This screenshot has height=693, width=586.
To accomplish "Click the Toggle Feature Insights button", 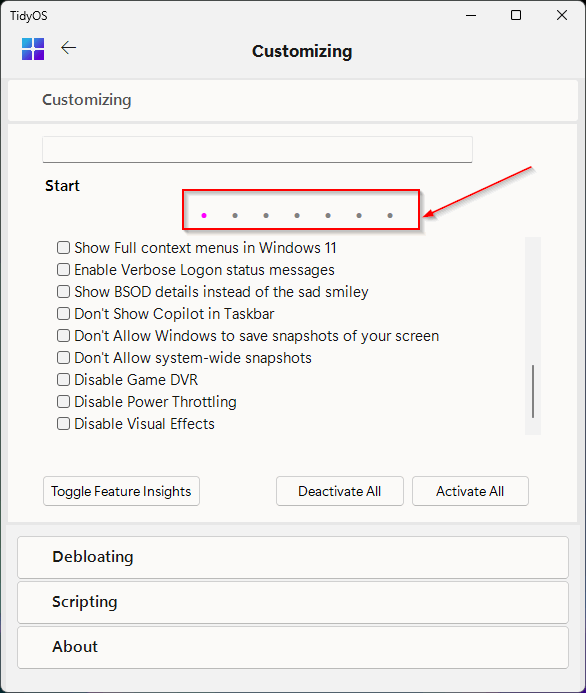I will coord(122,491).
